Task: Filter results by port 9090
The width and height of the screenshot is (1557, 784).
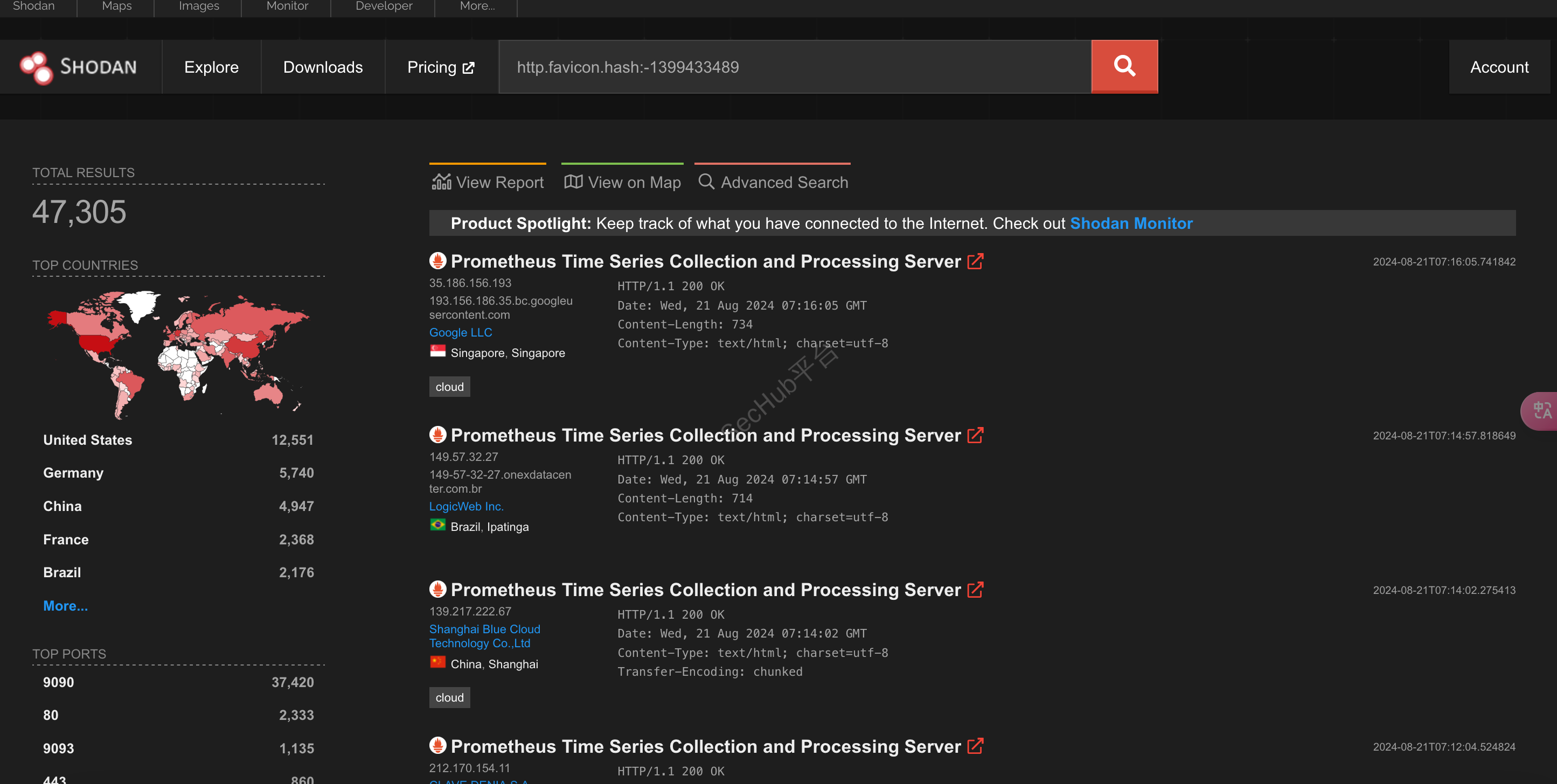Action: (59, 683)
